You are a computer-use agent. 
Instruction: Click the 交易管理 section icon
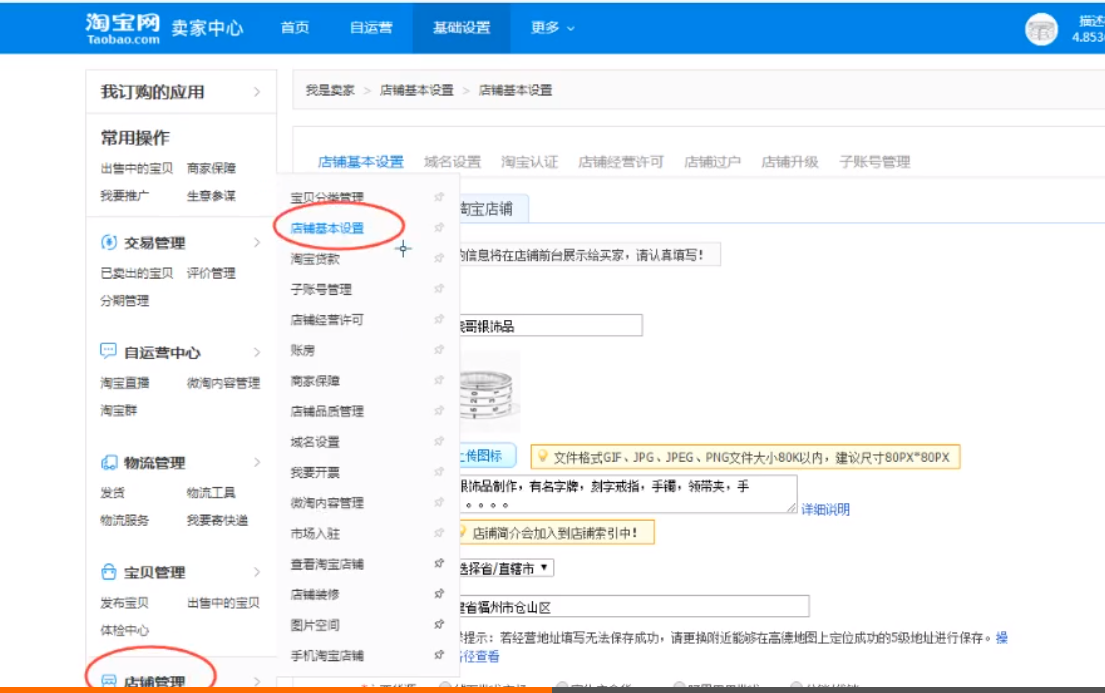coord(109,243)
